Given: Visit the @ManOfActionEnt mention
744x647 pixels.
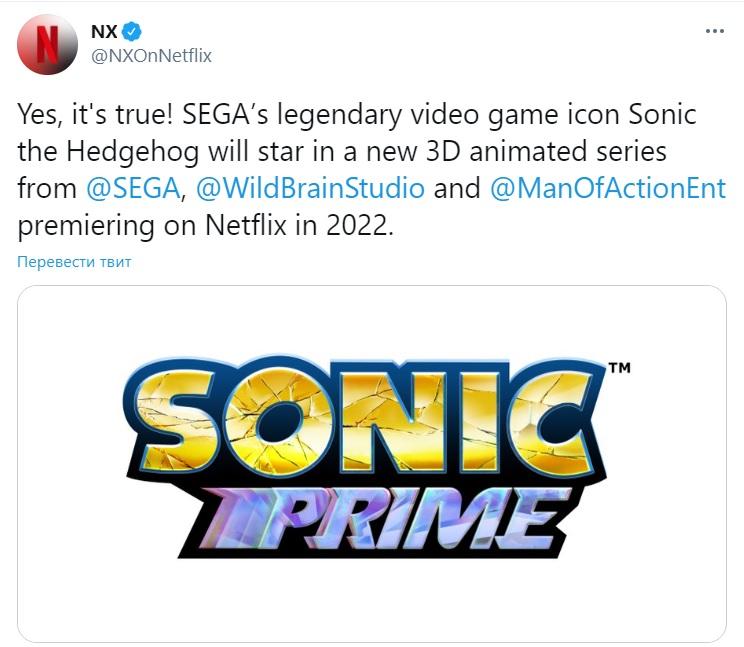Looking at the screenshot, I should 608,188.
